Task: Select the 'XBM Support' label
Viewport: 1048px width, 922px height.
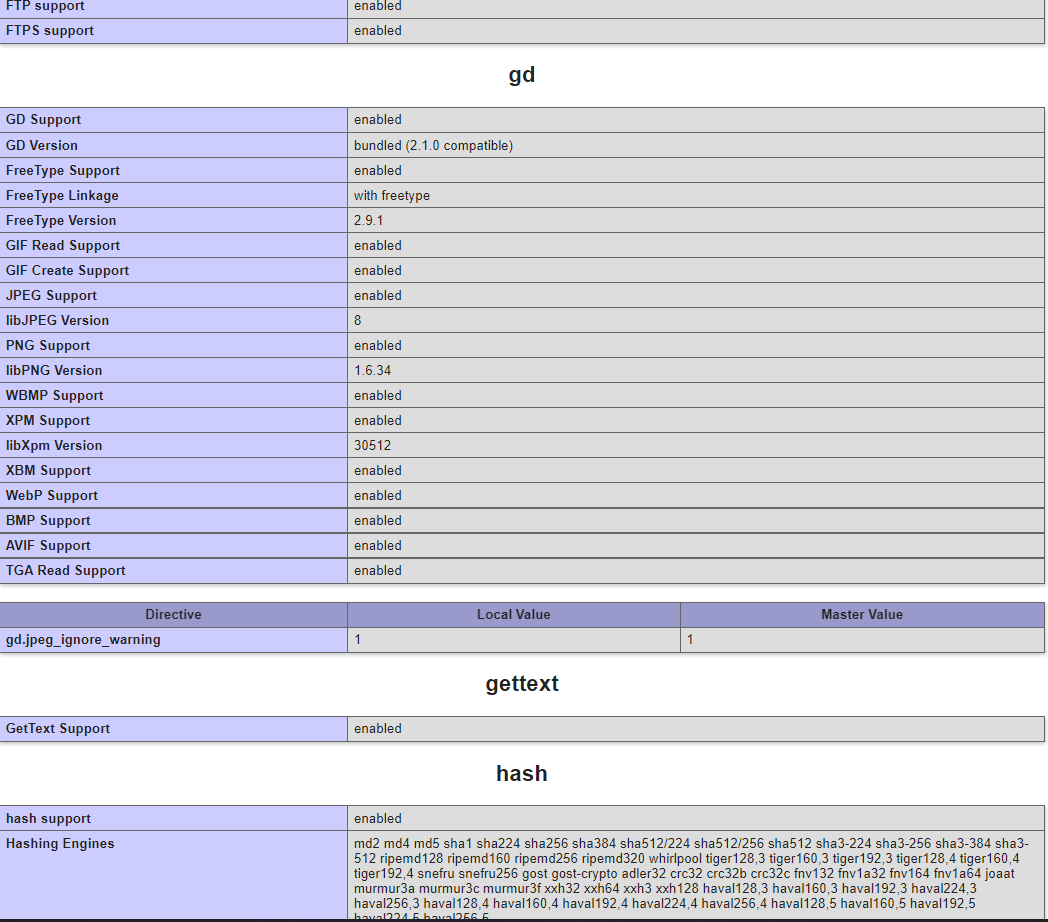Action: [48, 471]
